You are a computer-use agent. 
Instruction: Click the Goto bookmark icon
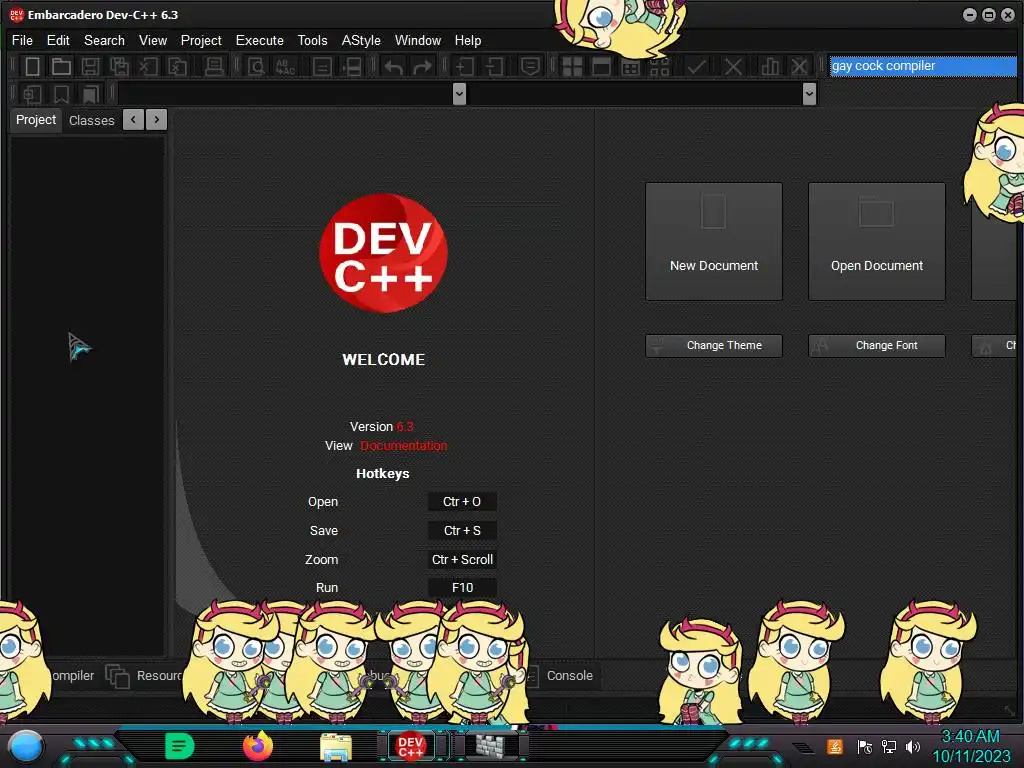(x=90, y=94)
